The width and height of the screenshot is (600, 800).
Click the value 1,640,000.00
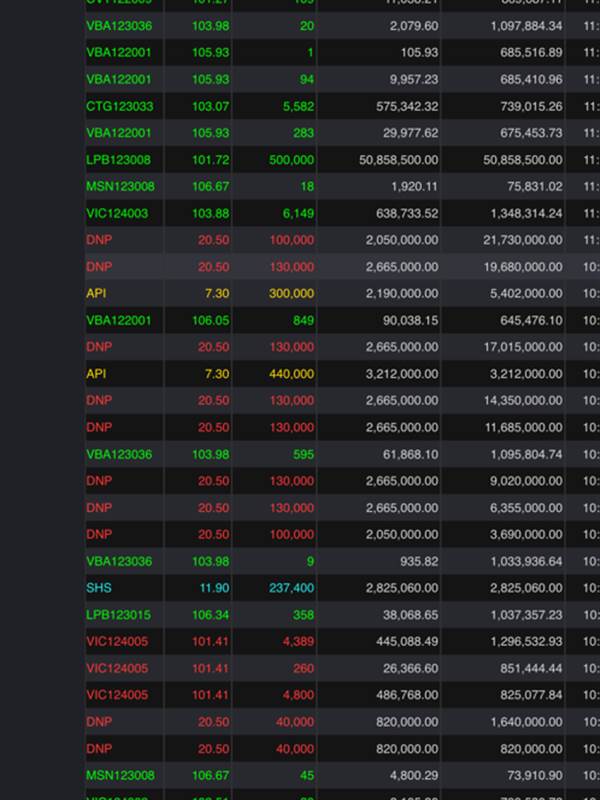527,722
